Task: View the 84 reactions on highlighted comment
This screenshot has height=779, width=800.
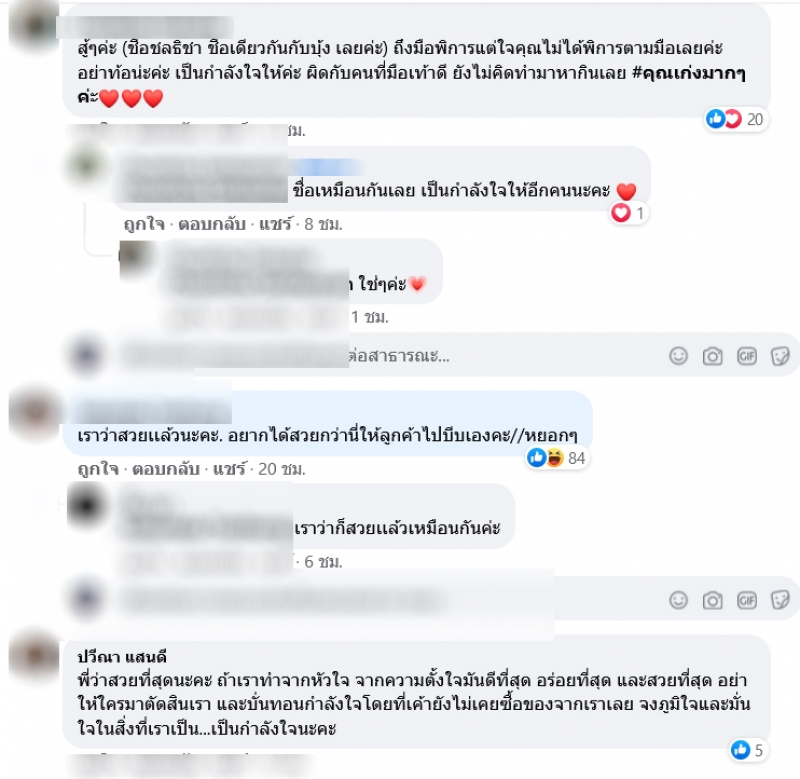Action: [x=557, y=458]
